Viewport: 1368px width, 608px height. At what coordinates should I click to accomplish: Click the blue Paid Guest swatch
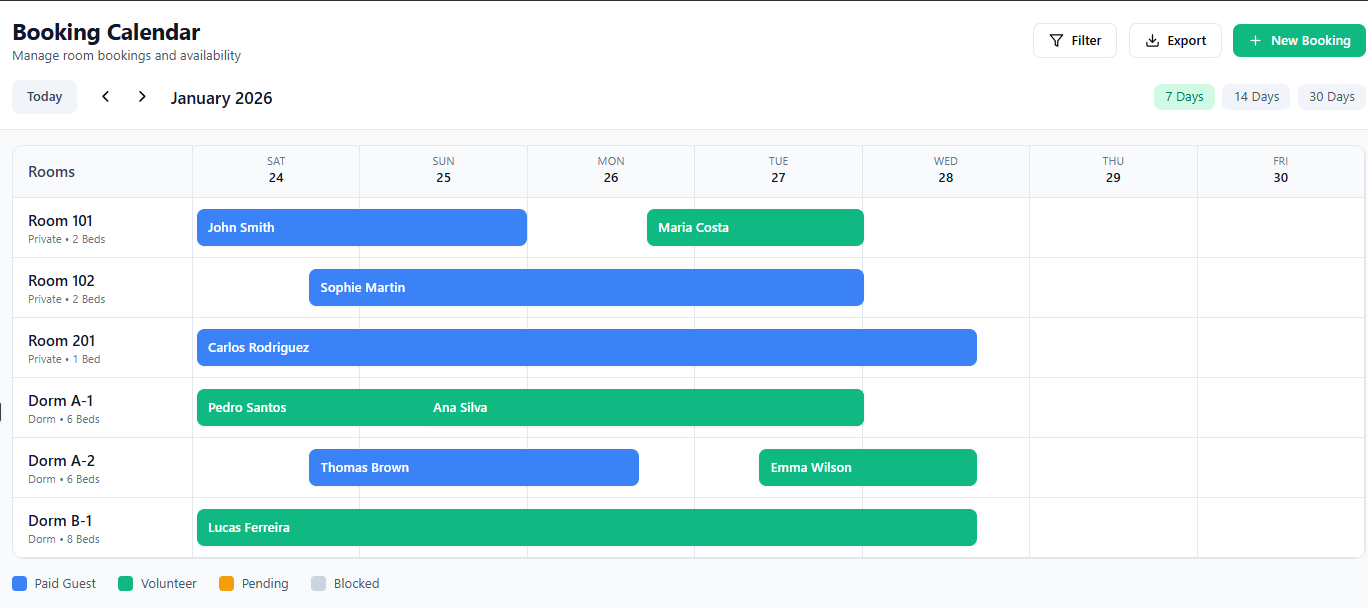pos(20,583)
